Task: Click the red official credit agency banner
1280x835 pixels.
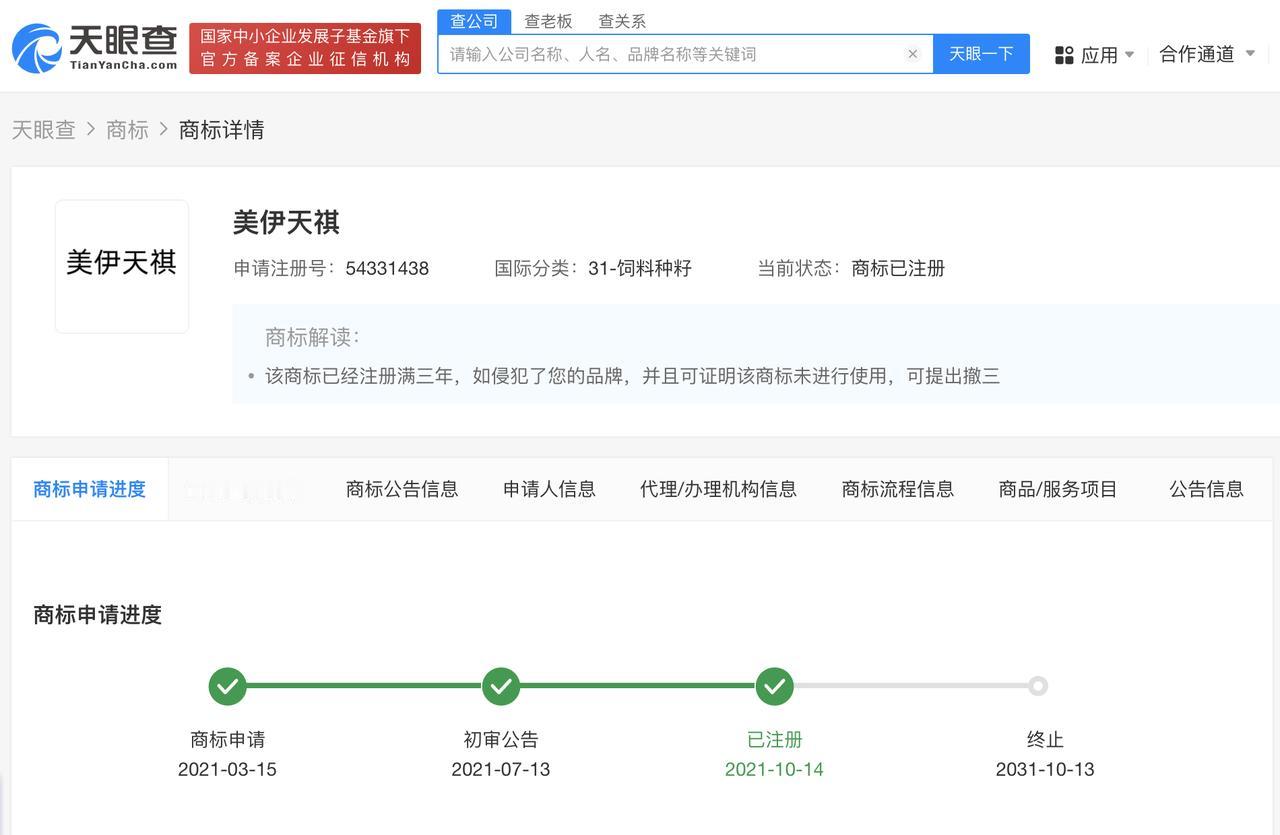Action: tap(305, 48)
